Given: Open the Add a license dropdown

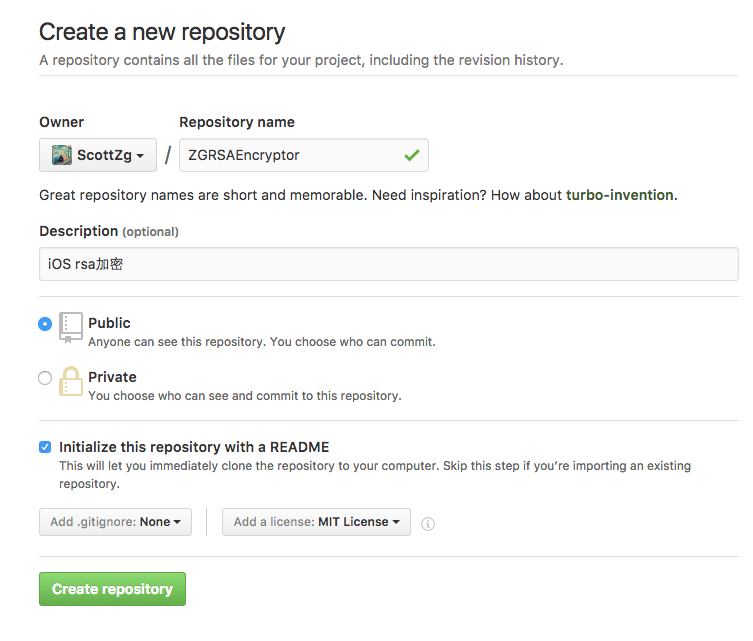Looking at the screenshot, I should [316, 522].
